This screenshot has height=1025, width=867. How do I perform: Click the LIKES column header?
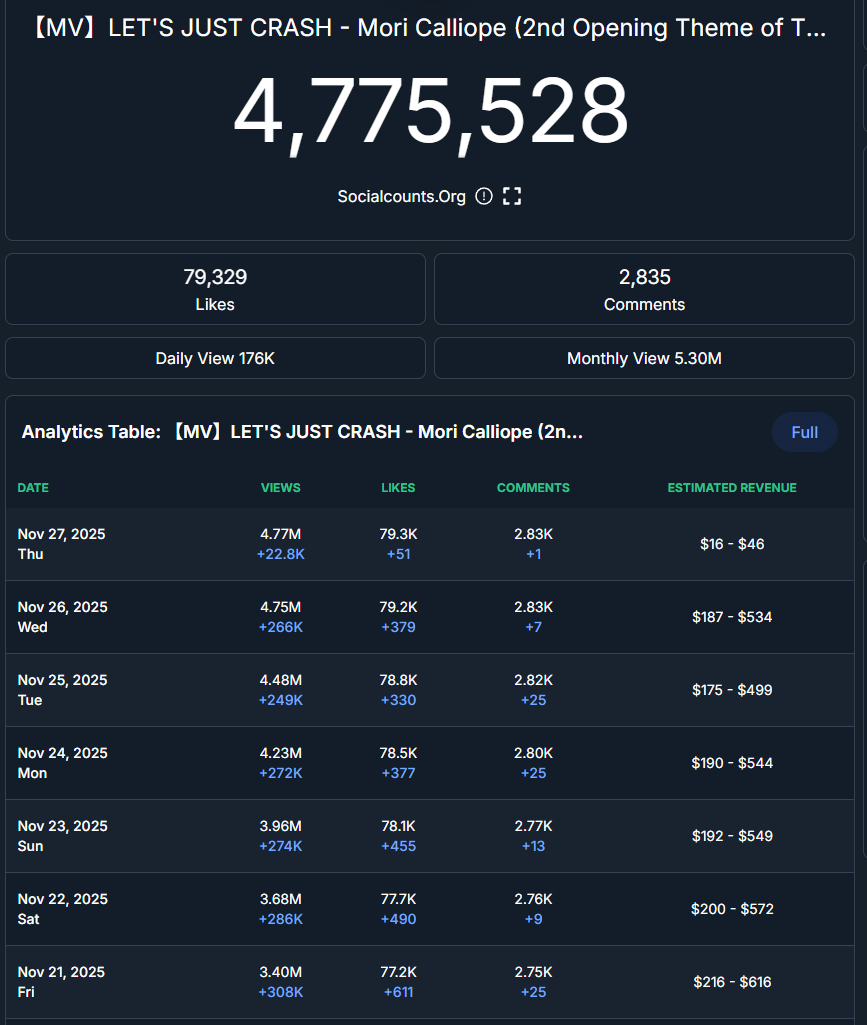pyautogui.click(x=398, y=488)
